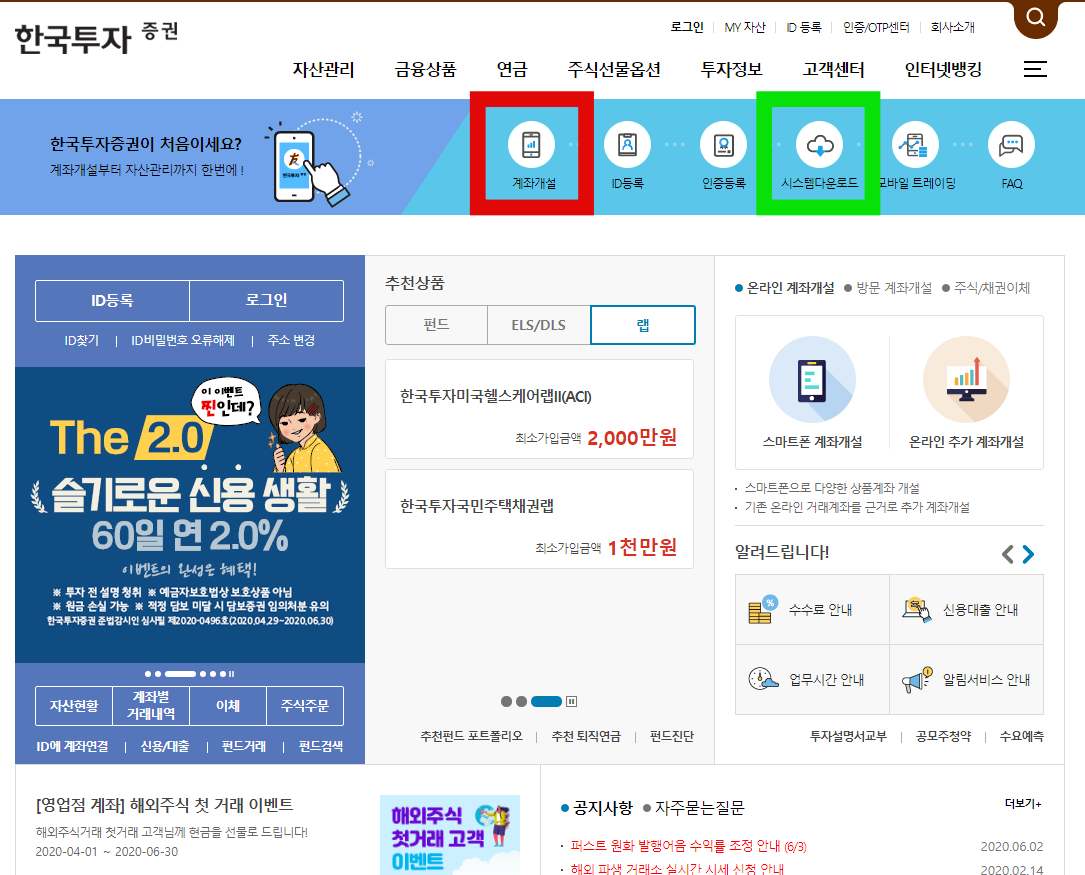The width and height of the screenshot is (1085, 875).
Task: Click the 추천펀드 포트폴리오 link
Action: [x=471, y=736]
